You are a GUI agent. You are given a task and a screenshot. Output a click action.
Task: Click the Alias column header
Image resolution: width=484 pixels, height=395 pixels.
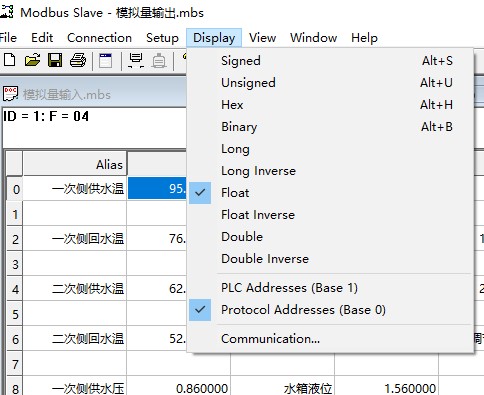(x=75, y=164)
